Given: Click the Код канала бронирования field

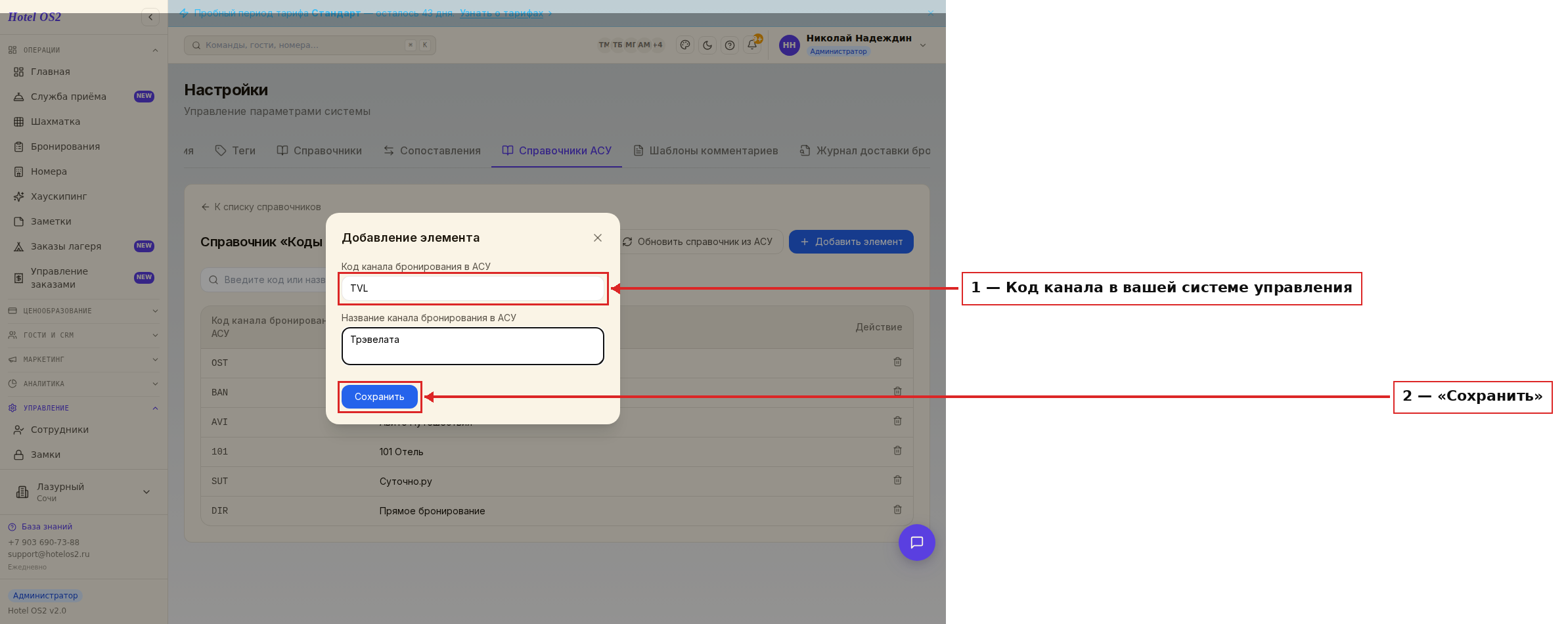Looking at the screenshot, I should pos(473,288).
